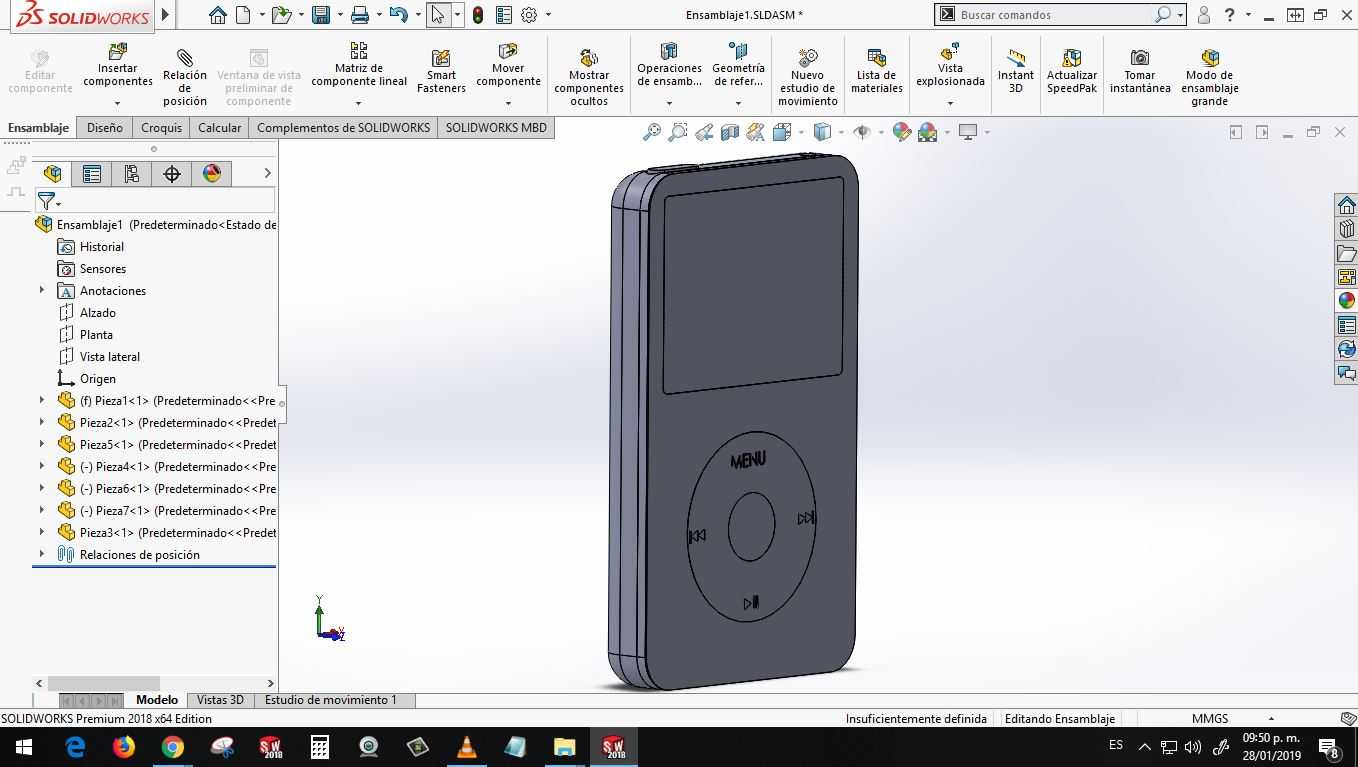This screenshot has width=1358, height=767.
Task: Select Origen in feature tree
Action: (x=97, y=379)
